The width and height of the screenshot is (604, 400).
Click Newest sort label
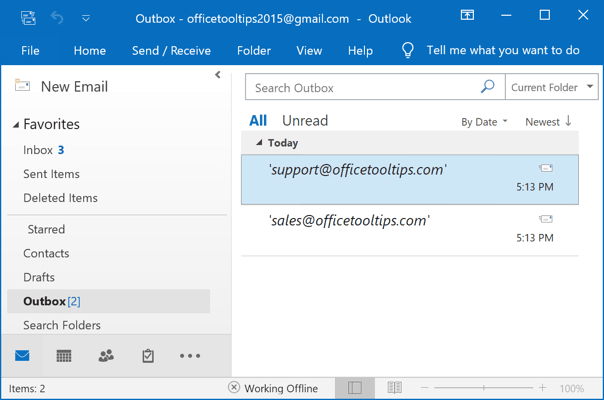pyautogui.click(x=542, y=122)
